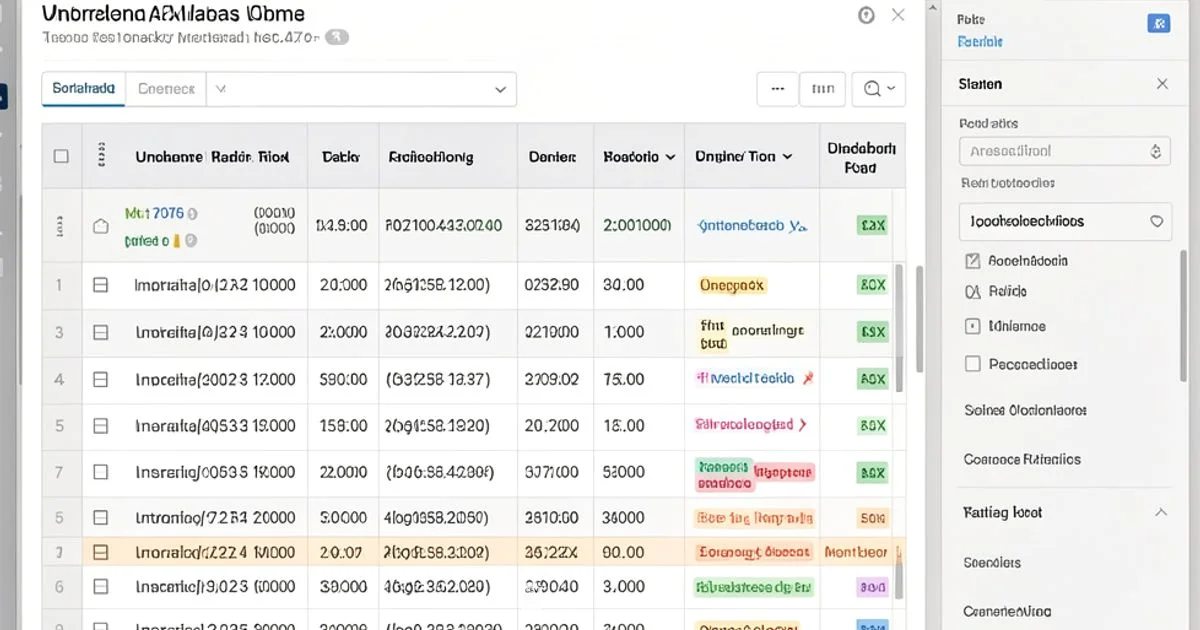
Task: Click the column layout icon next to ellipsis
Action: [822, 88]
